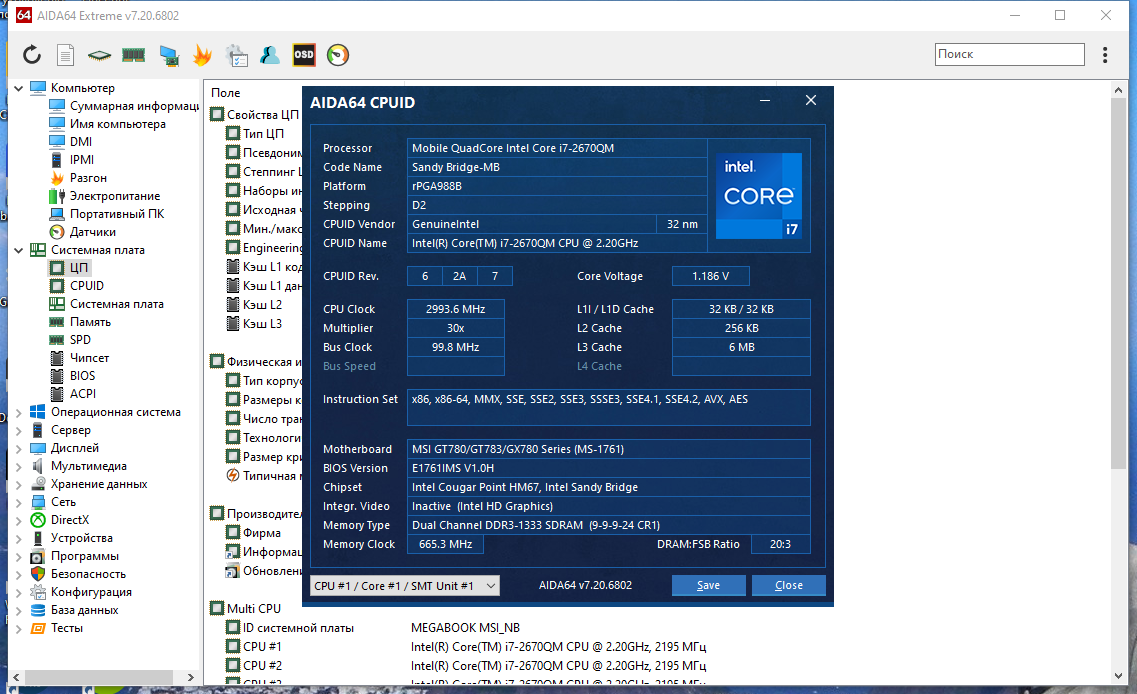Select CPUID in the sidebar tree
The width and height of the screenshot is (1137, 694).
click(86, 286)
